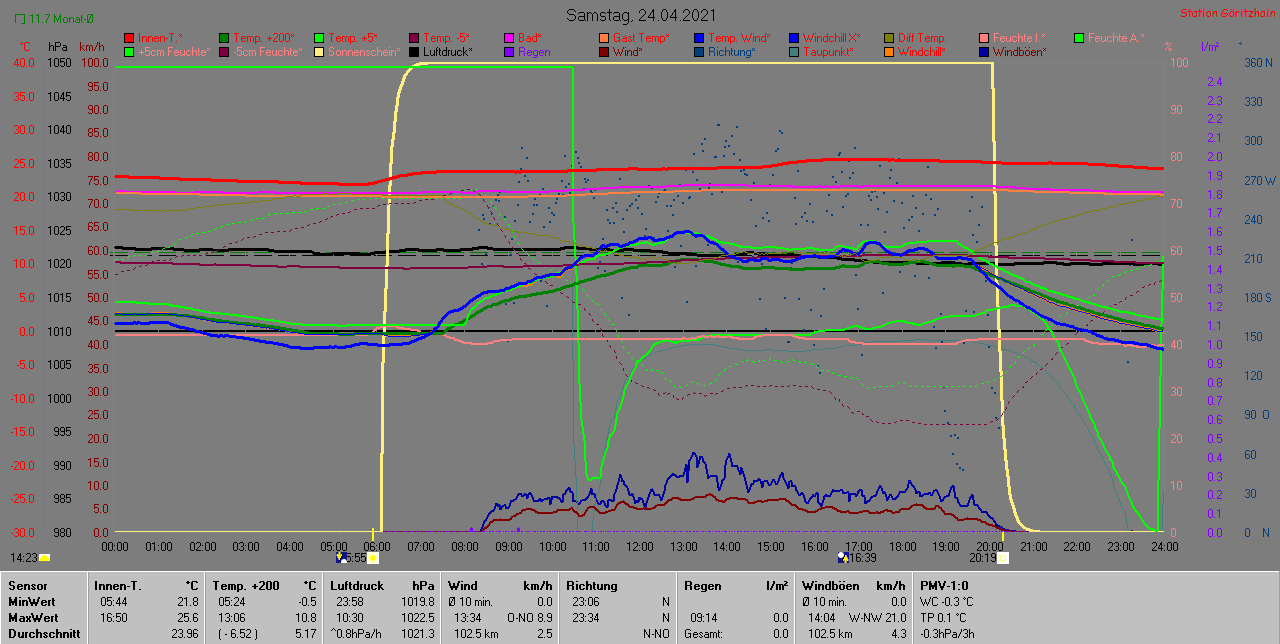Click the Richtung legend swatch
The width and height of the screenshot is (1280, 644).
pyautogui.click(x=699, y=52)
